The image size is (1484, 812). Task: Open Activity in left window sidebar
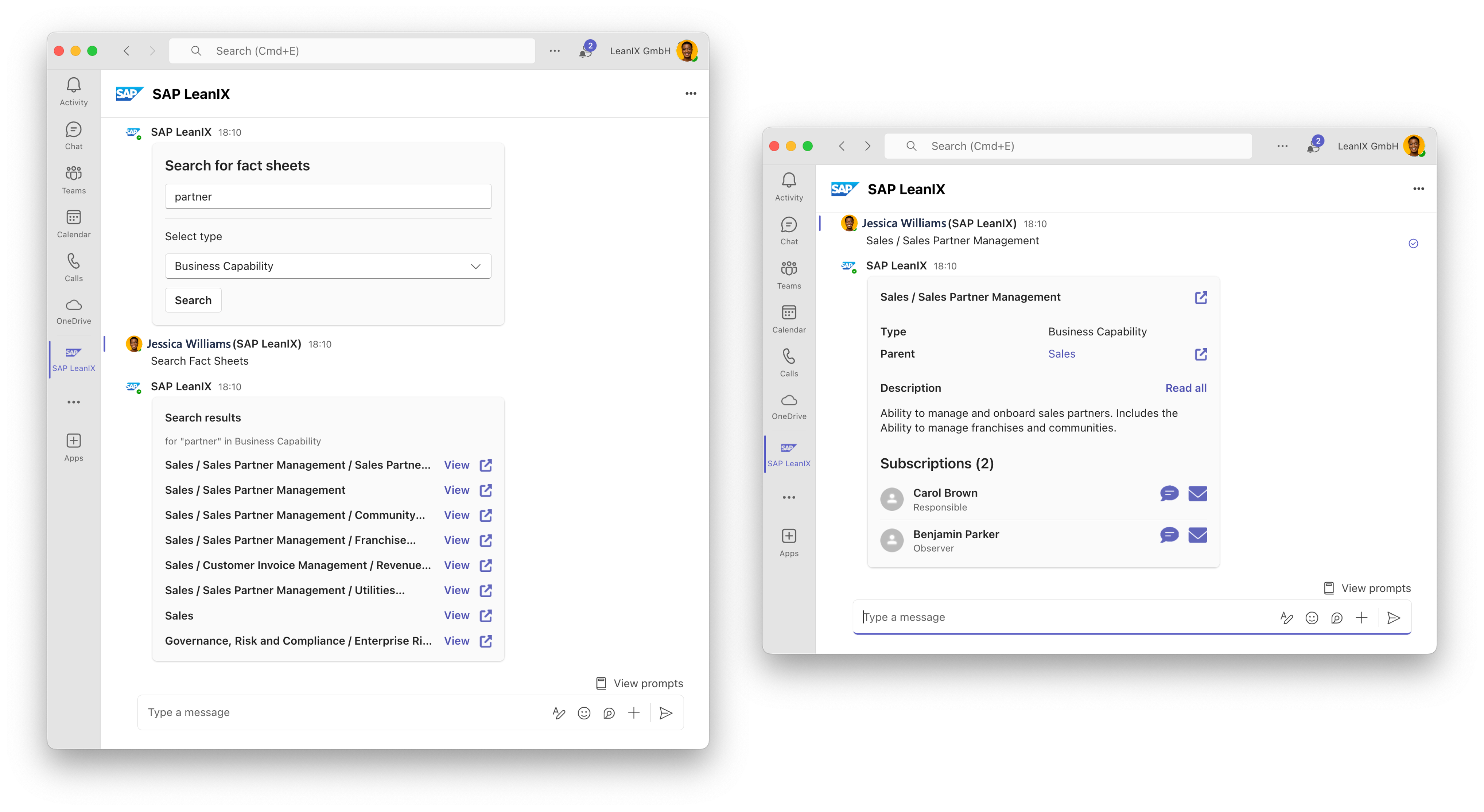pos(74,92)
